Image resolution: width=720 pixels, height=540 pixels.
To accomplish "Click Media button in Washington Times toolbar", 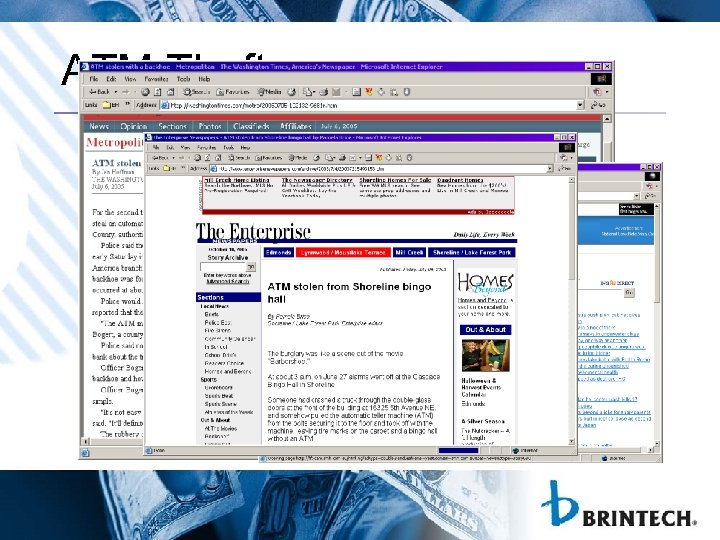I will pyautogui.click(x=270, y=92).
